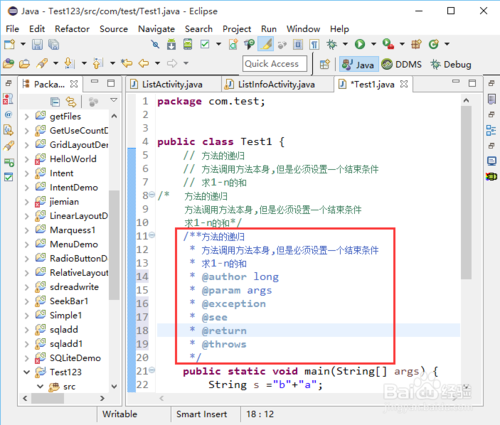The width and height of the screenshot is (500, 425).
Task: Click the green Run toolbar icon
Action: tap(360, 44)
